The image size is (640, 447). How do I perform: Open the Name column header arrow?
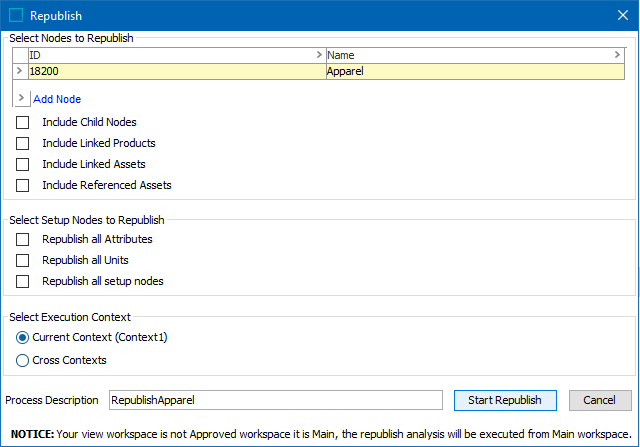[617, 55]
